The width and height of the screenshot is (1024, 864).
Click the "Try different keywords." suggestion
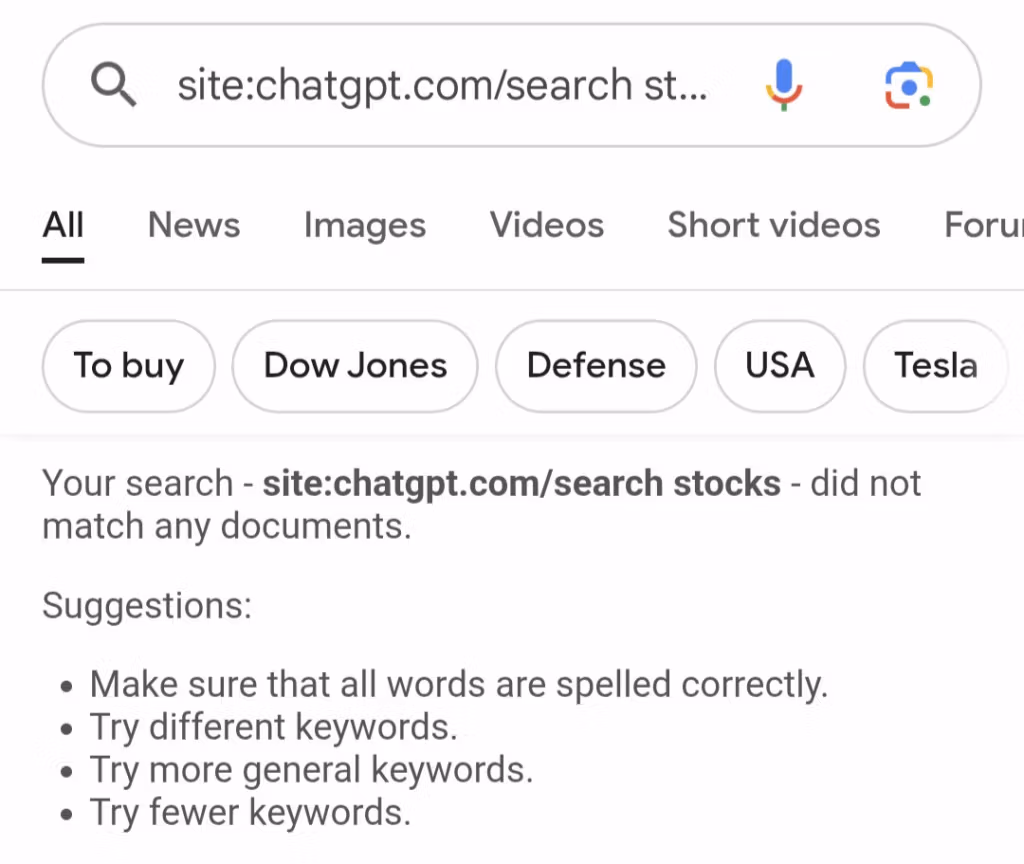tap(273, 727)
